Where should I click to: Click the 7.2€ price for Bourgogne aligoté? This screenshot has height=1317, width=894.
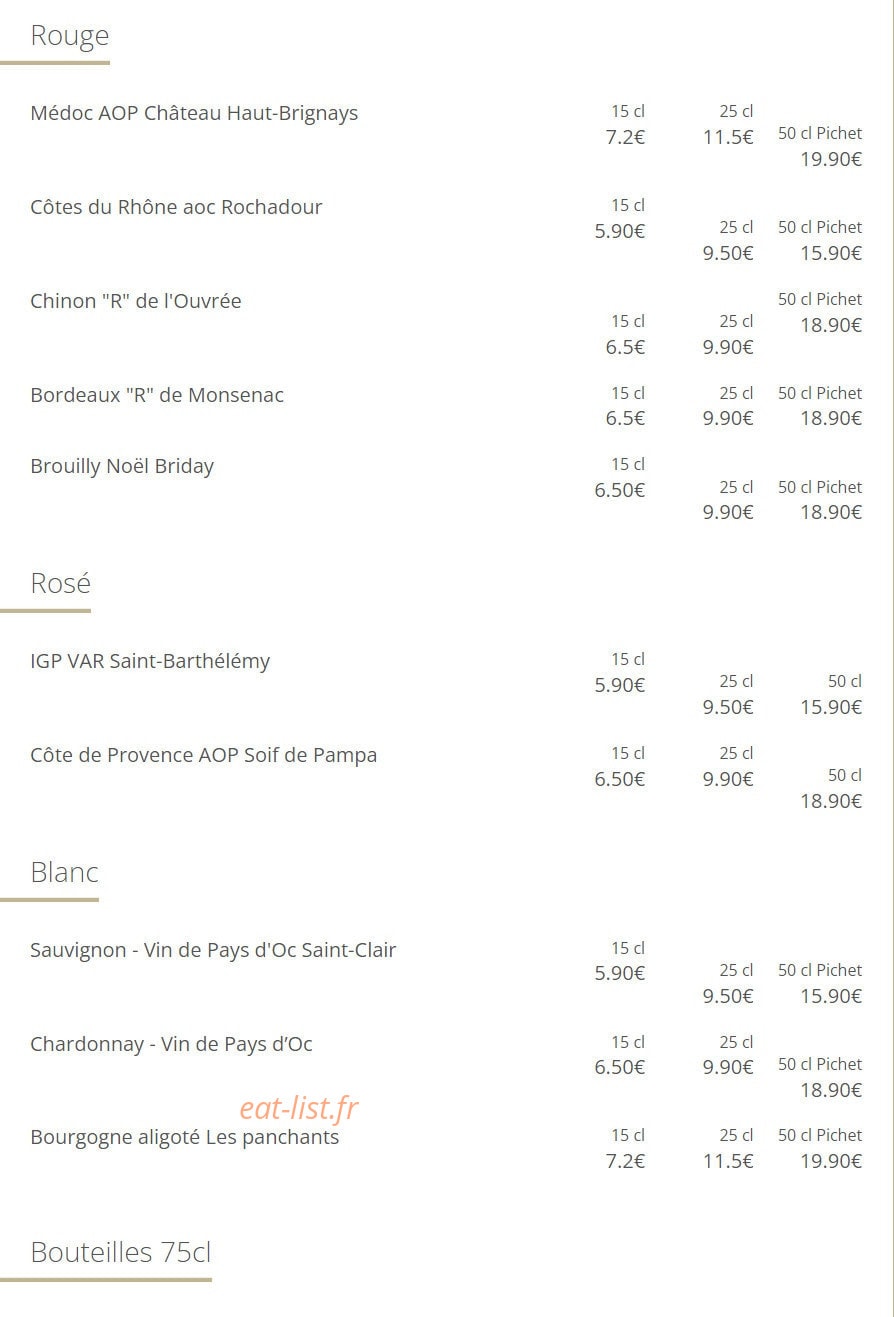coord(625,1161)
